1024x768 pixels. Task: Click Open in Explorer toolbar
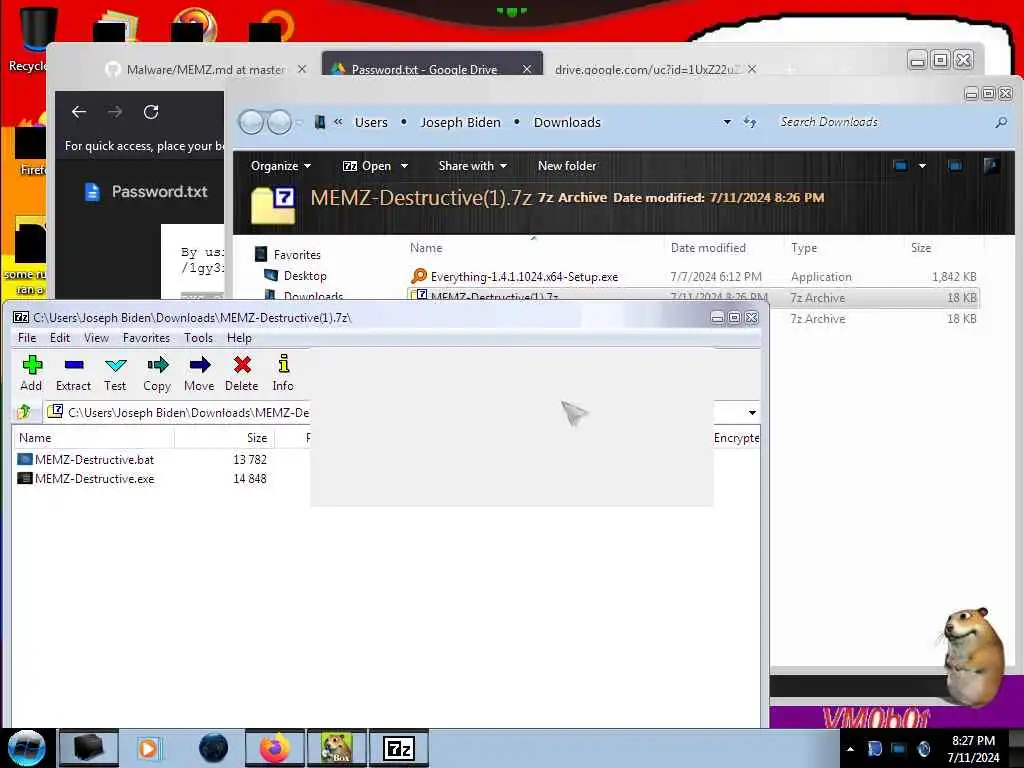click(x=368, y=166)
